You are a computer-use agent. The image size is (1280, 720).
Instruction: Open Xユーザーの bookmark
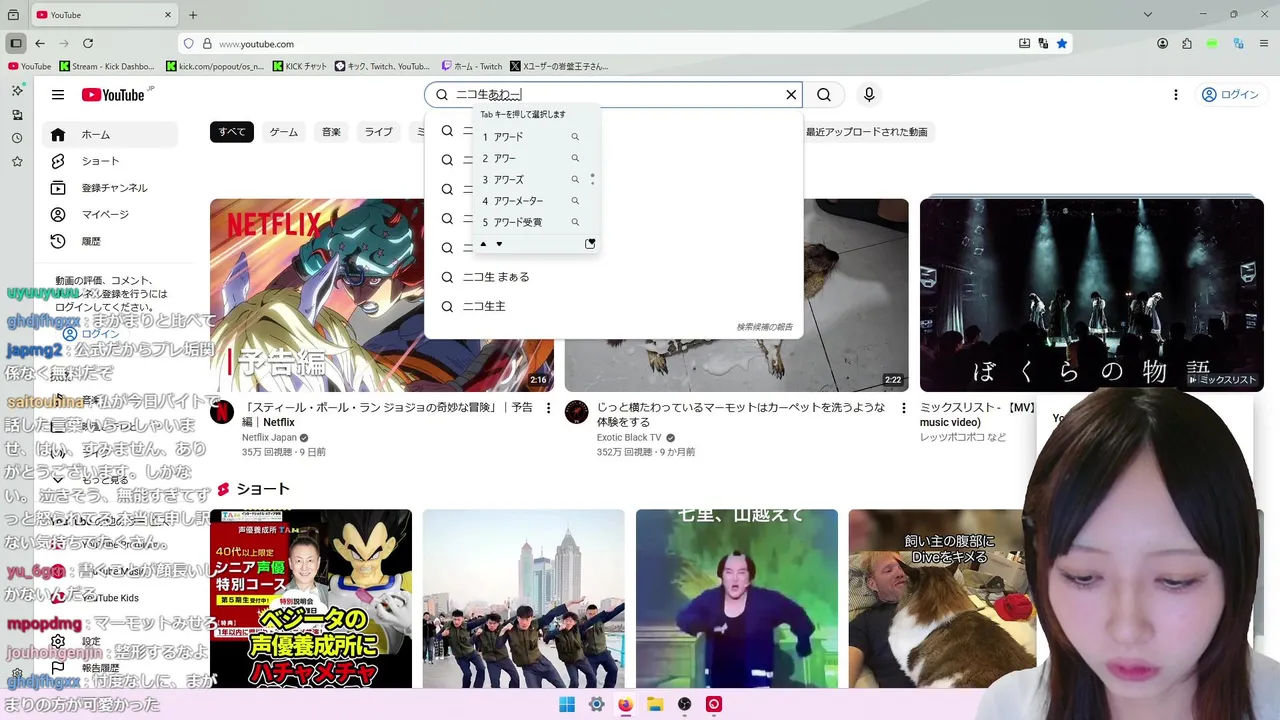click(x=559, y=66)
